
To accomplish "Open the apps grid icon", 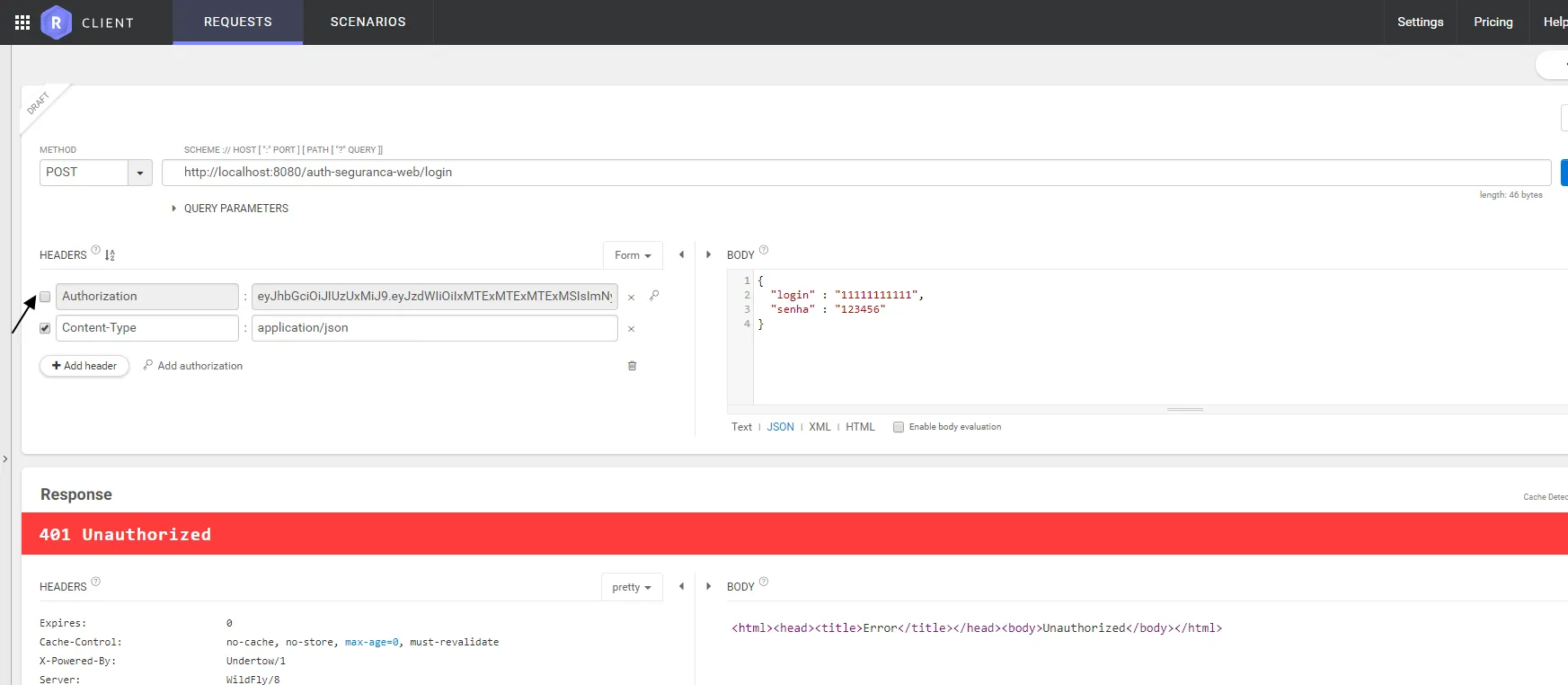I will coord(22,22).
